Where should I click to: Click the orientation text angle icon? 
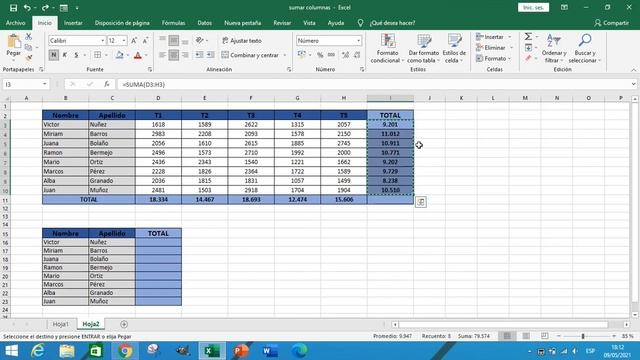(x=200, y=40)
